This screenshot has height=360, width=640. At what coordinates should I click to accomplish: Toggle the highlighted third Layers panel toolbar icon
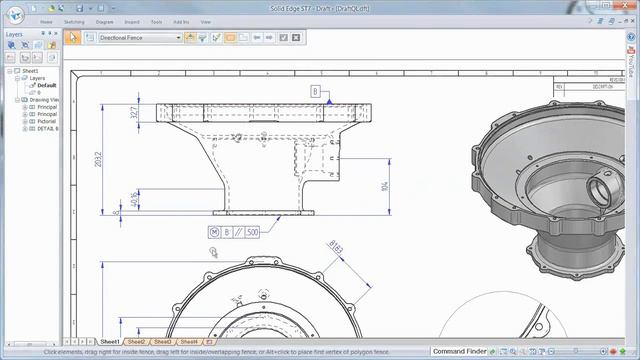38,45
